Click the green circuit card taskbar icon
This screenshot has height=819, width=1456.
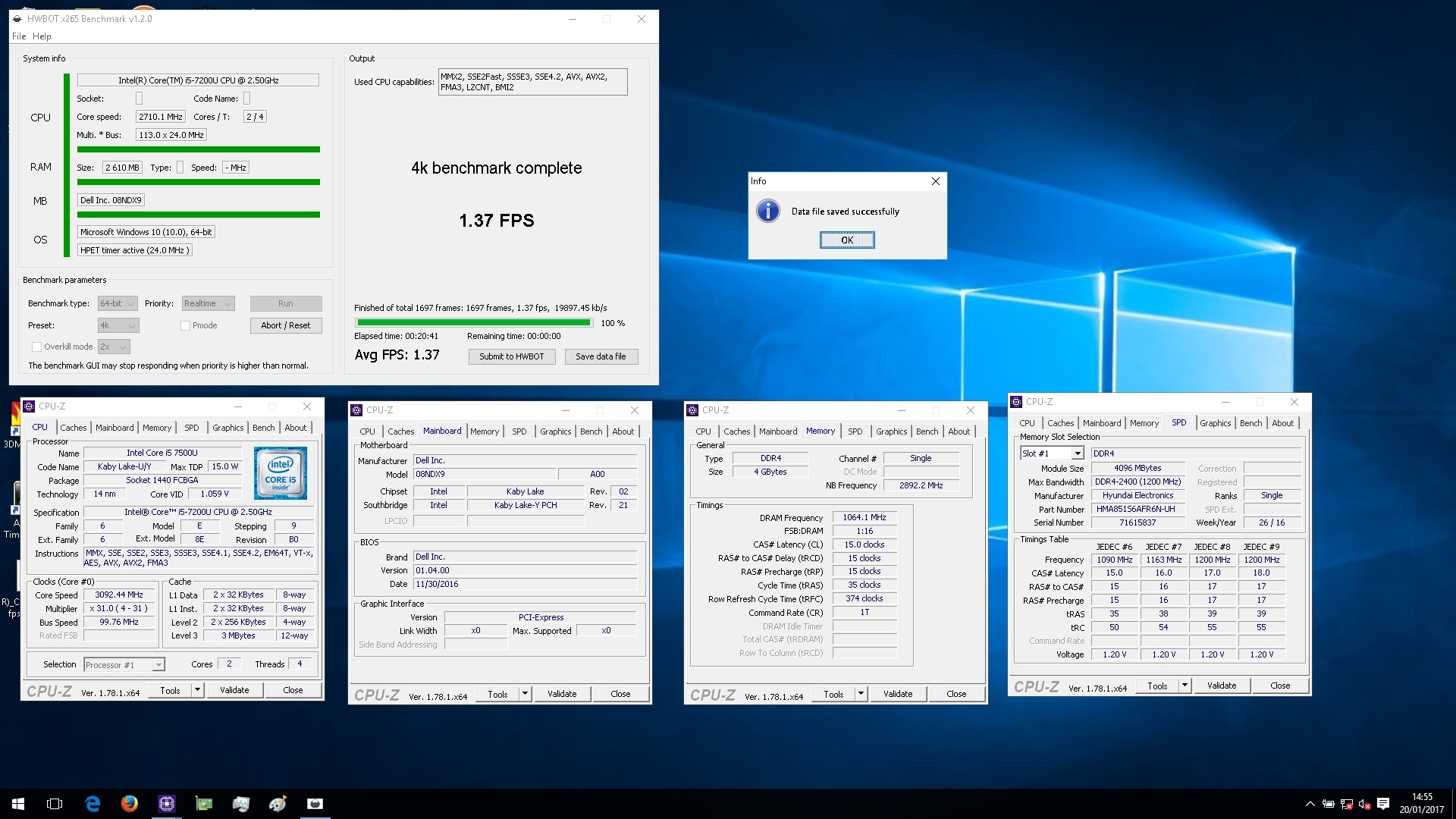coord(204,804)
